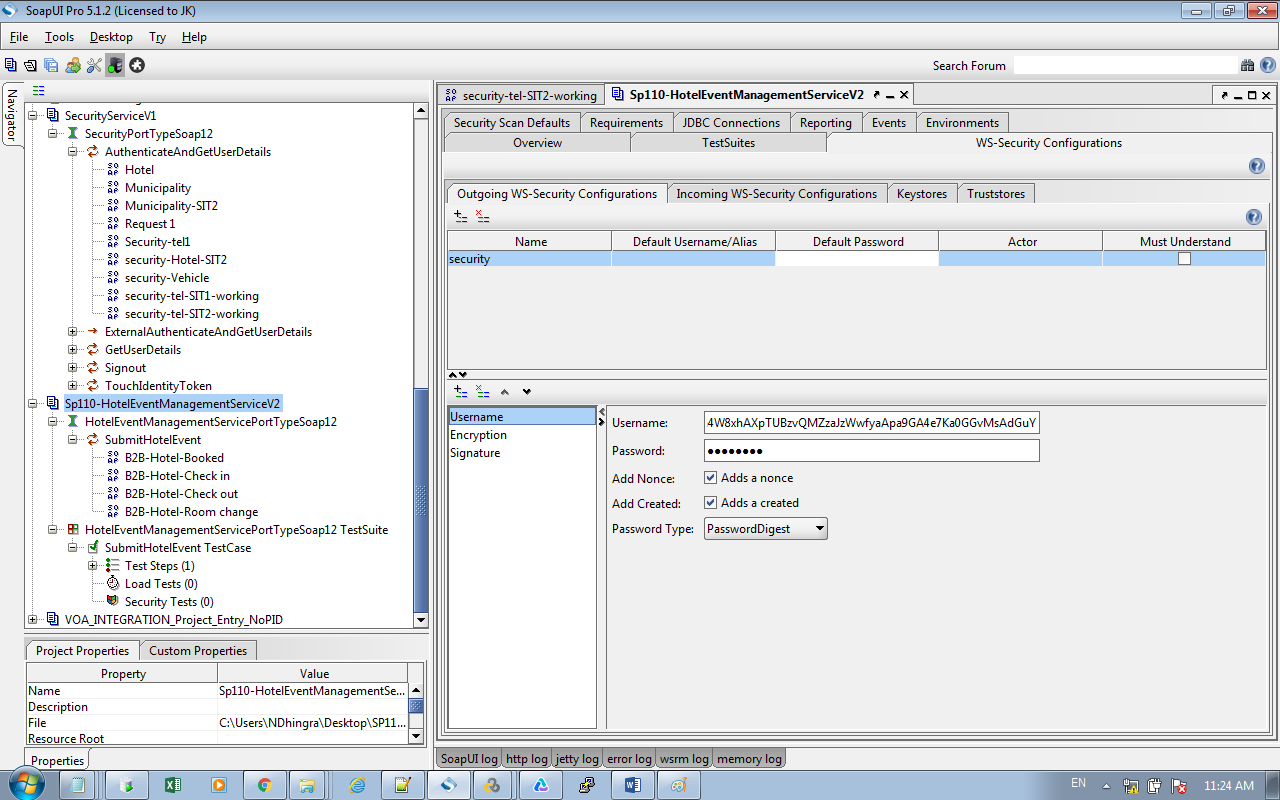This screenshot has height=800, width=1280.
Task: Open the Password Type PasswordDigest dropdown
Action: pos(766,528)
